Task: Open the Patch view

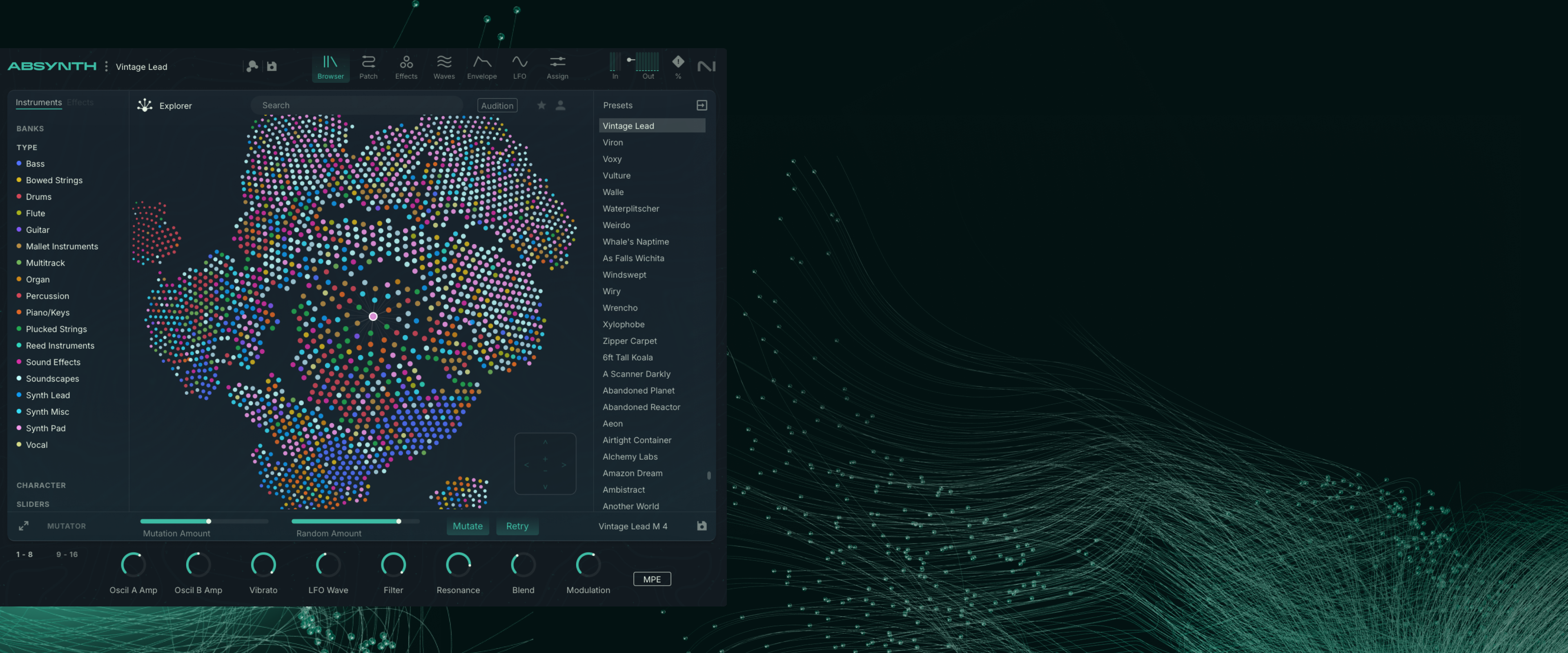Action: (x=368, y=67)
